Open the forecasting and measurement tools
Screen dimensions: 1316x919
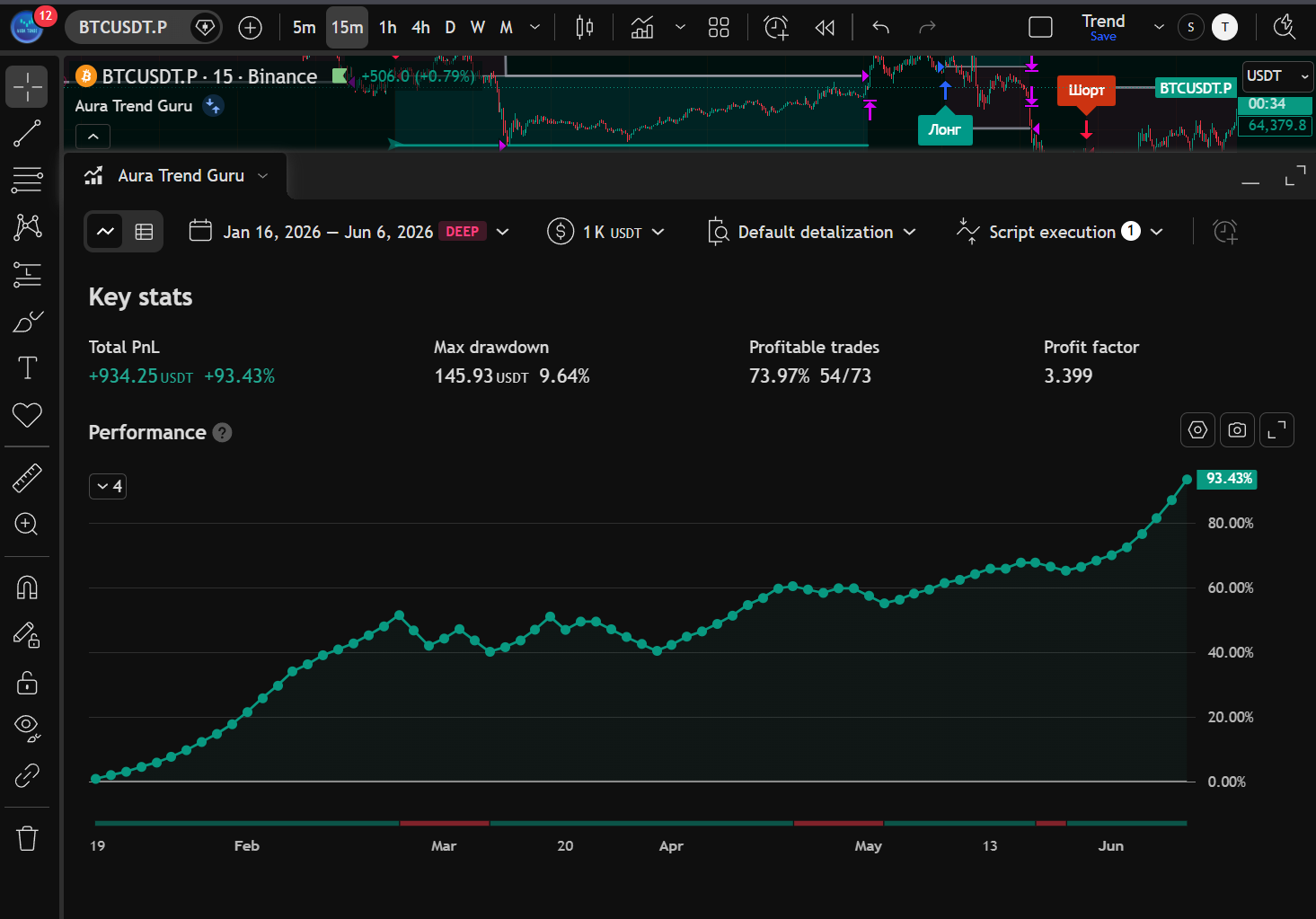click(27, 274)
